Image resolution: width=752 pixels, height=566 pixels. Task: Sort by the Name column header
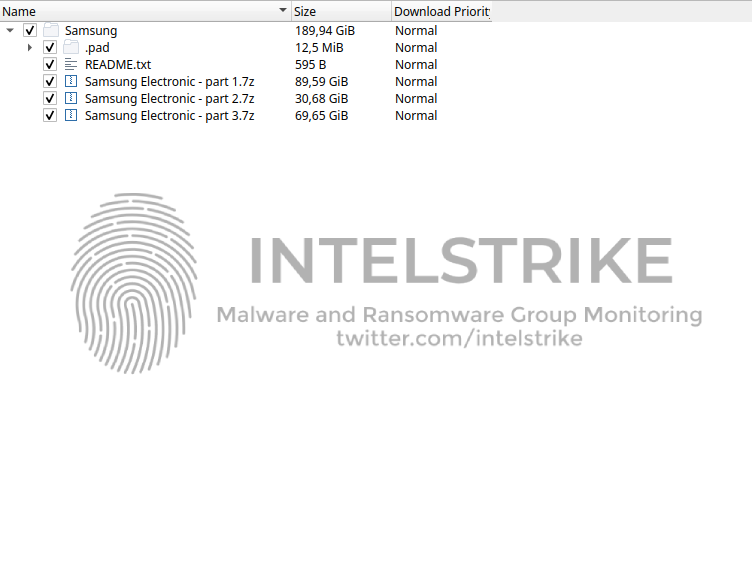145,11
